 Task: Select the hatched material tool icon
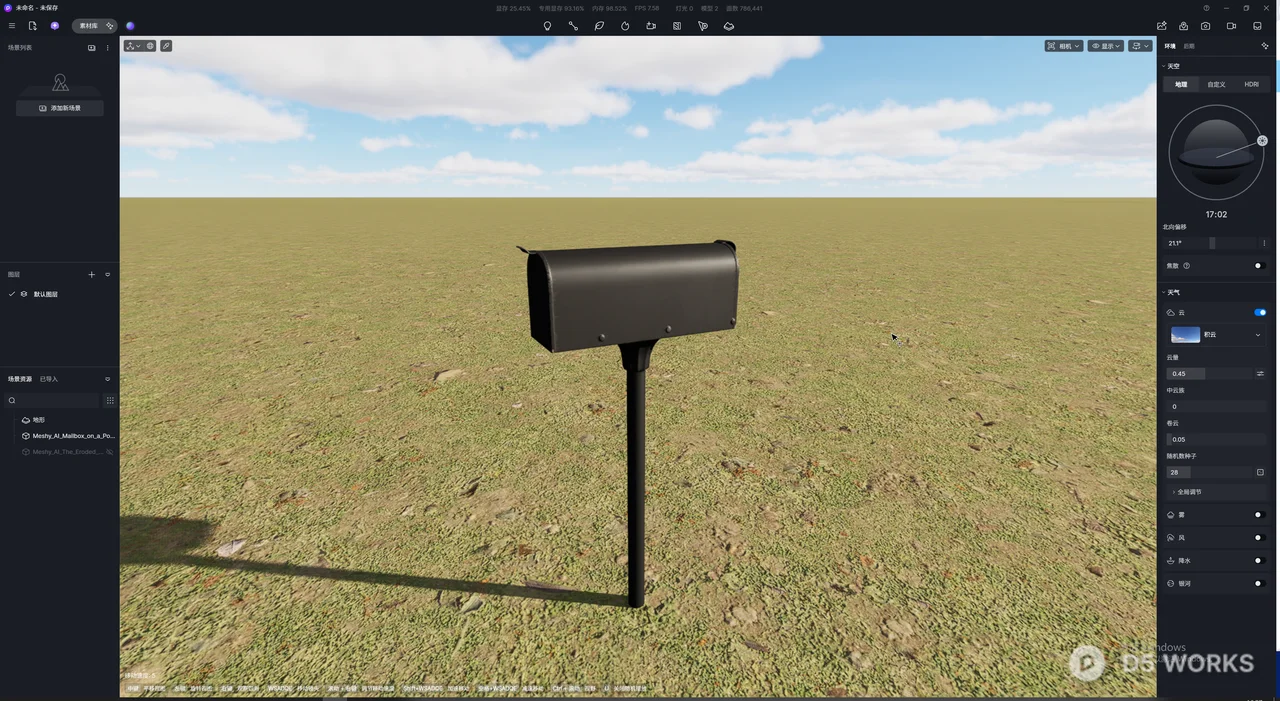coord(677,26)
